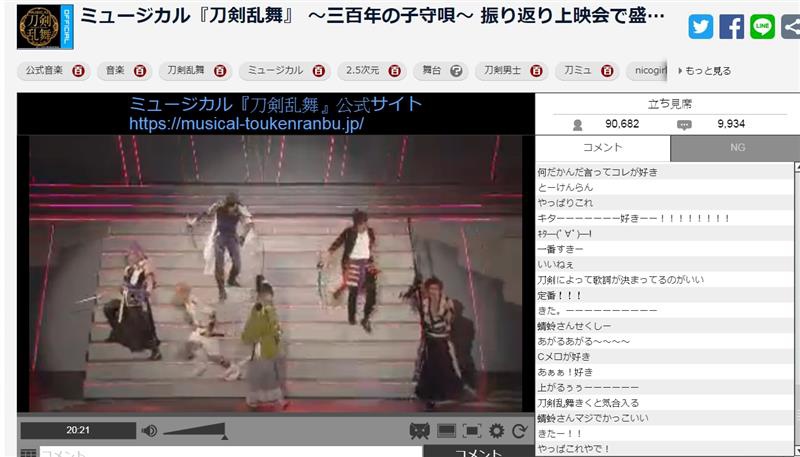
Task: Switch to the NG tab
Action: [737, 148]
